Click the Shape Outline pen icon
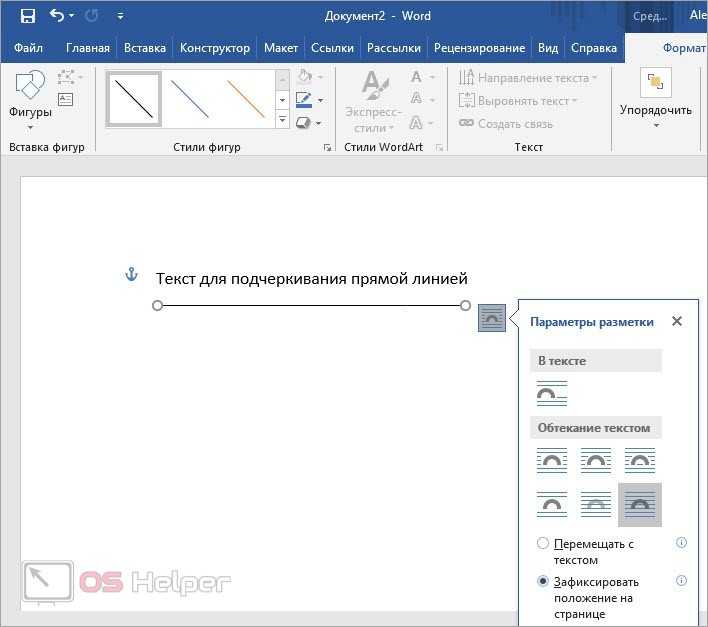This screenshot has width=708, height=627. [x=303, y=100]
